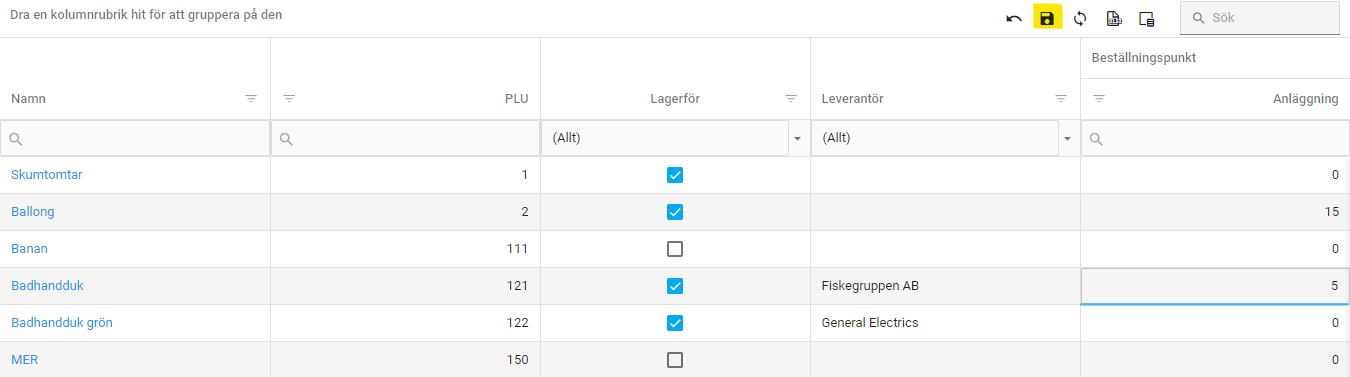The image size is (1350, 377).
Task: Expand the Leverantör (Allt) filter dropdown
Action: pos(1068,139)
